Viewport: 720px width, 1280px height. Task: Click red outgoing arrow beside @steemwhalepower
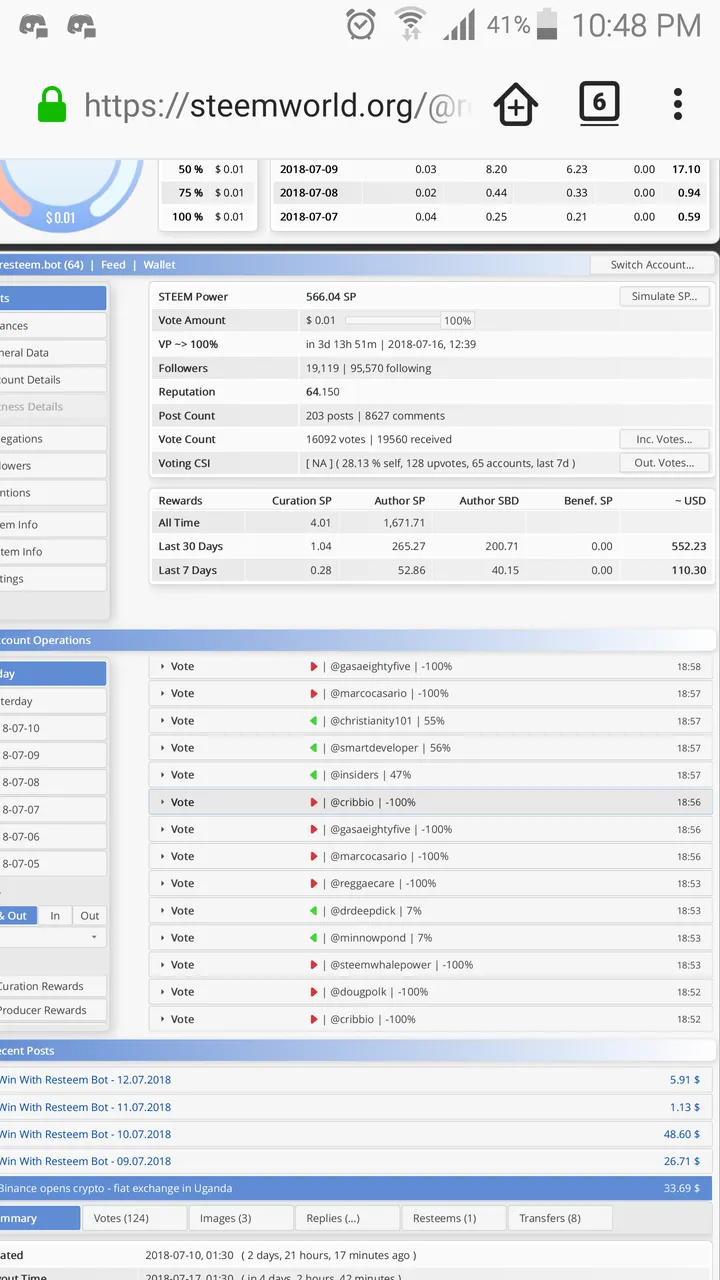(x=314, y=965)
